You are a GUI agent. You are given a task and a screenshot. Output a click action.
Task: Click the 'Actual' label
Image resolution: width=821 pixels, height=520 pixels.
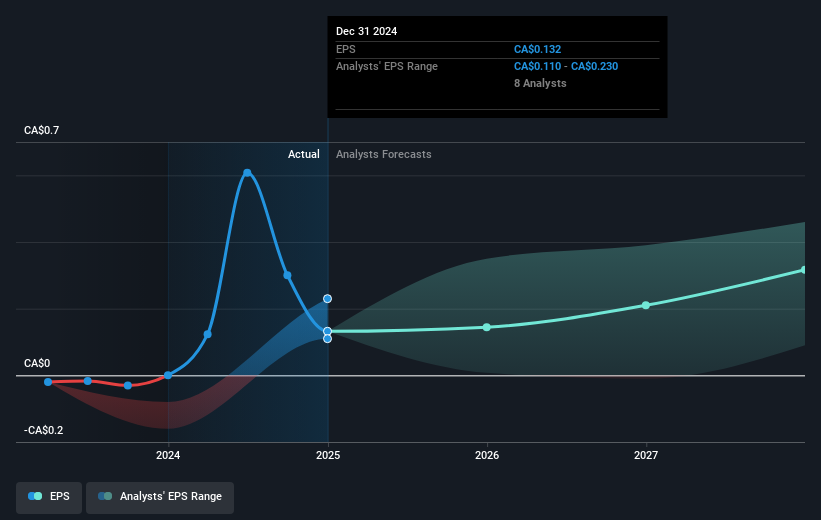[304, 154]
